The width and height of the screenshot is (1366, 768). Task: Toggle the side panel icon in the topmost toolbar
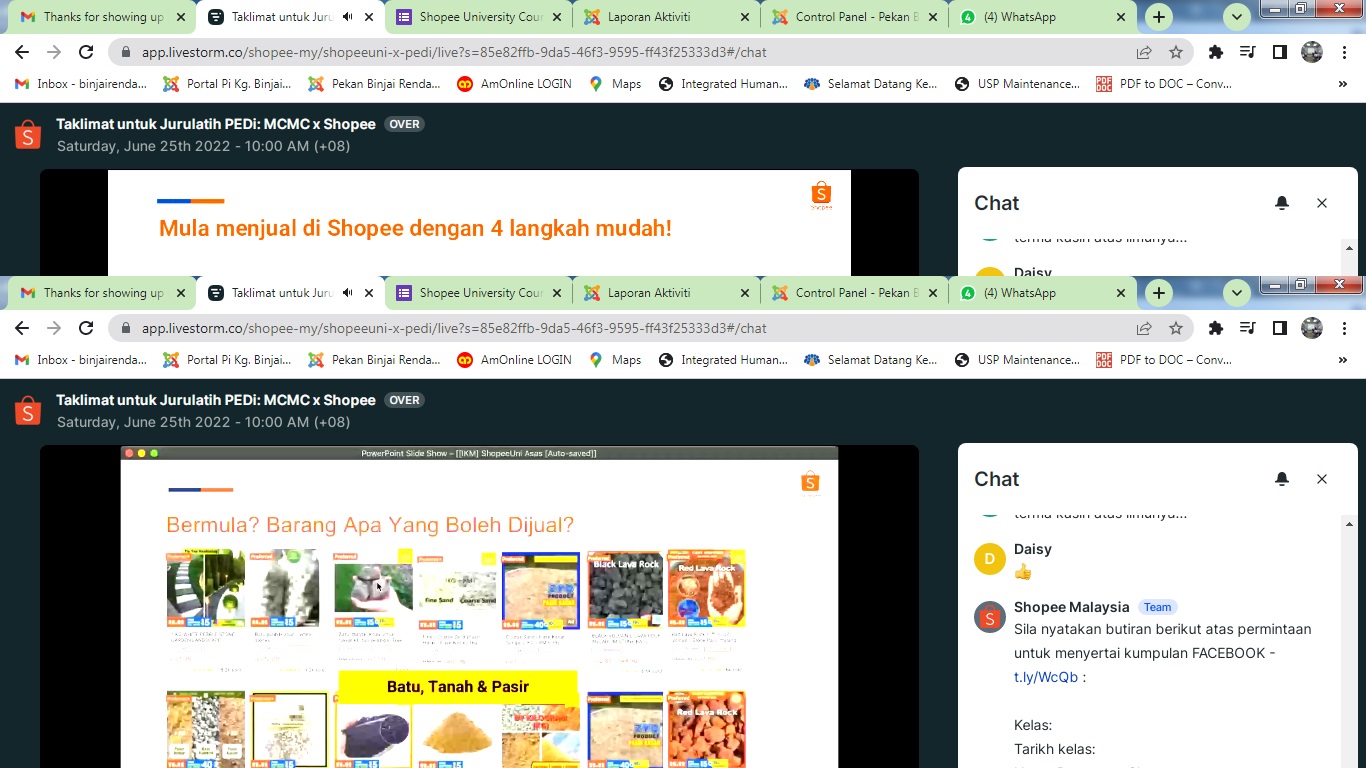pyautogui.click(x=1279, y=52)
